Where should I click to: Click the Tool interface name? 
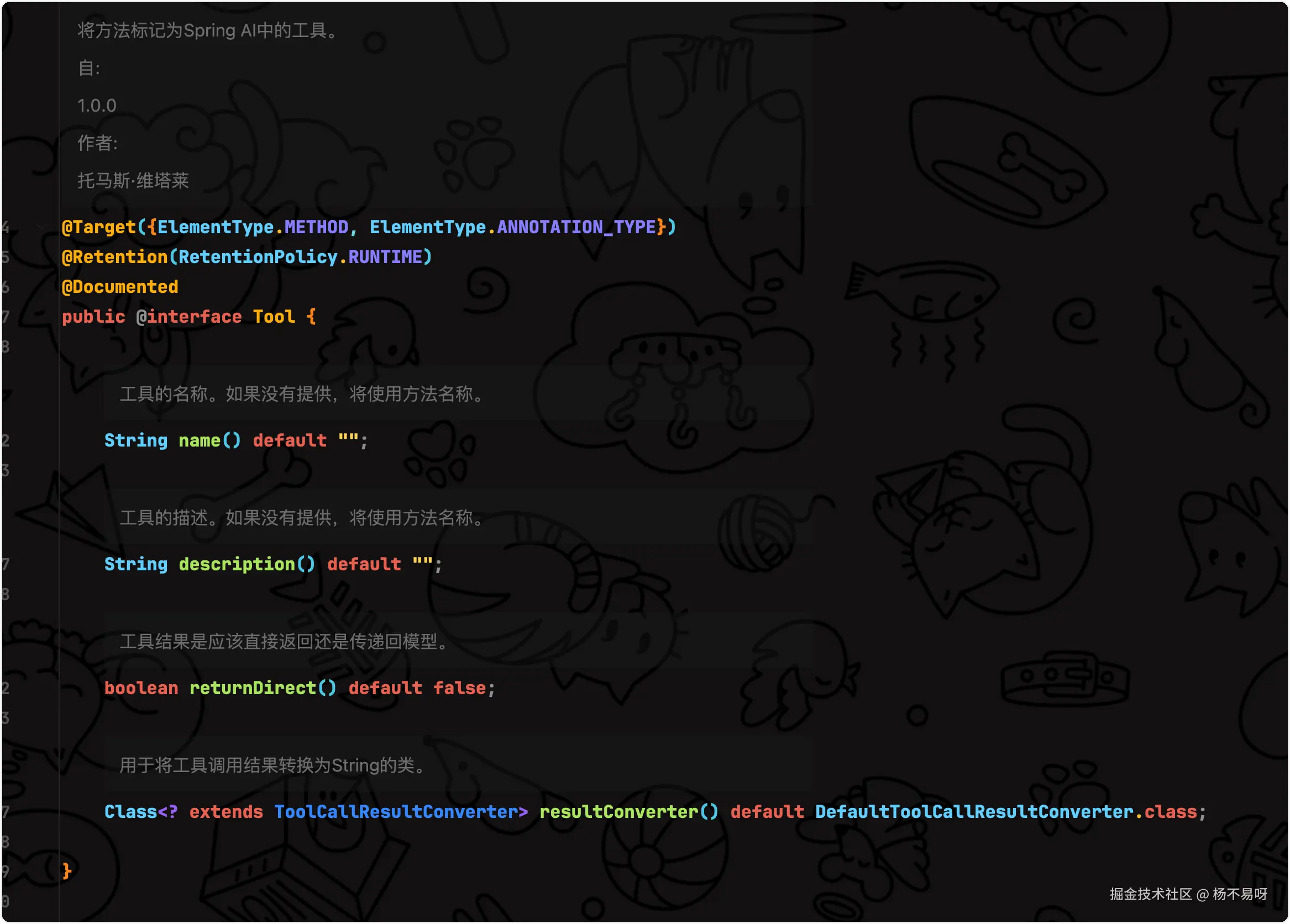coord(274,317)
